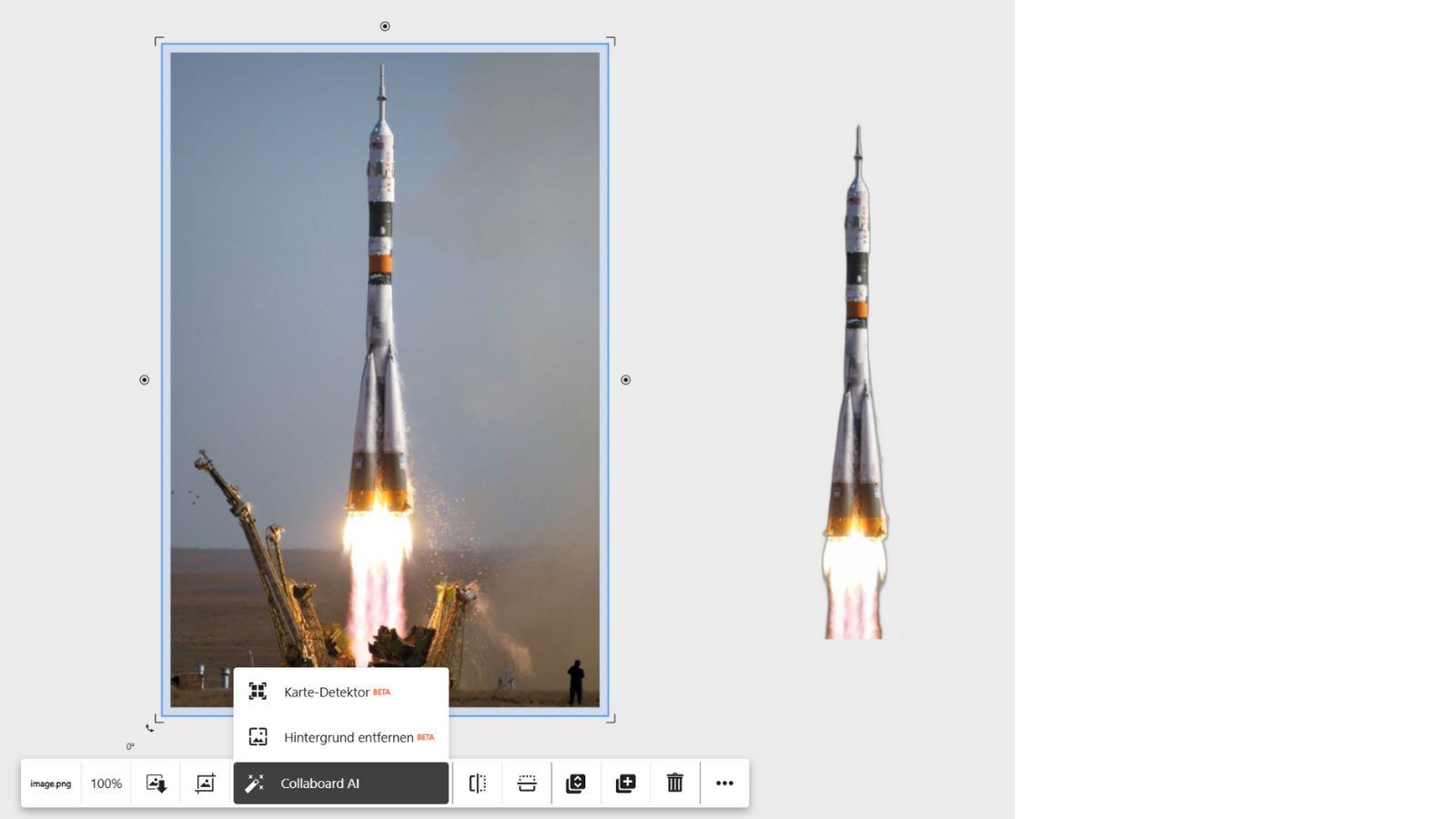This screenshot has height=819, width=1456.
Task: Click the left connector handle
Action: (144, 379)
